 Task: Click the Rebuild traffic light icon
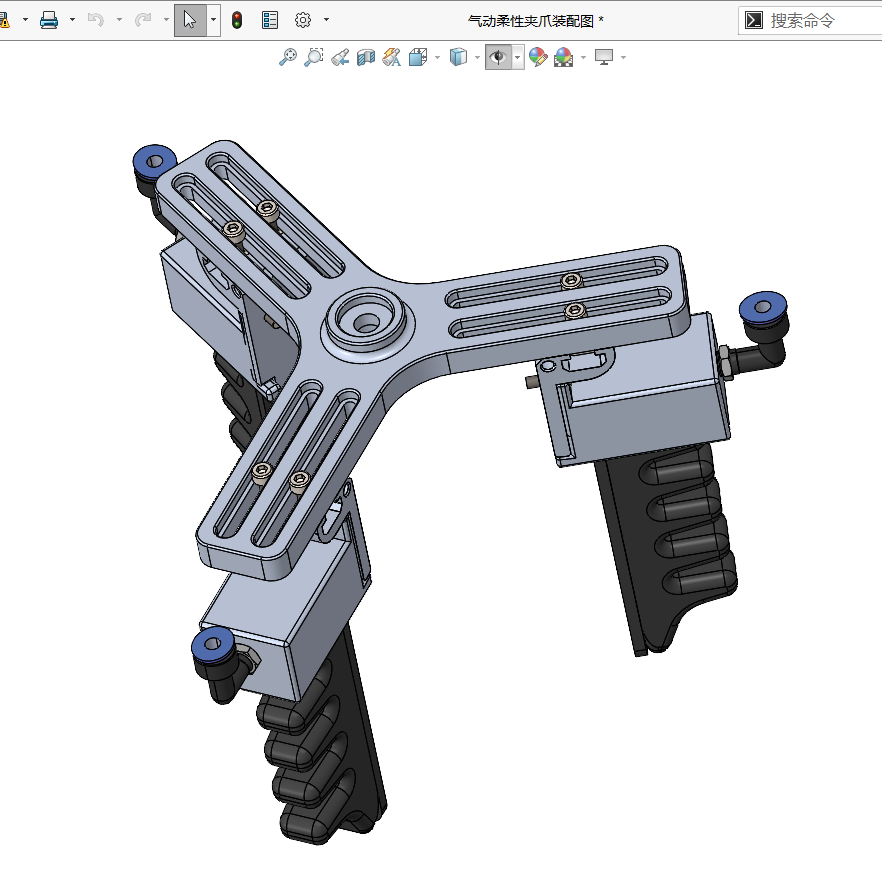tap(237, 20)
